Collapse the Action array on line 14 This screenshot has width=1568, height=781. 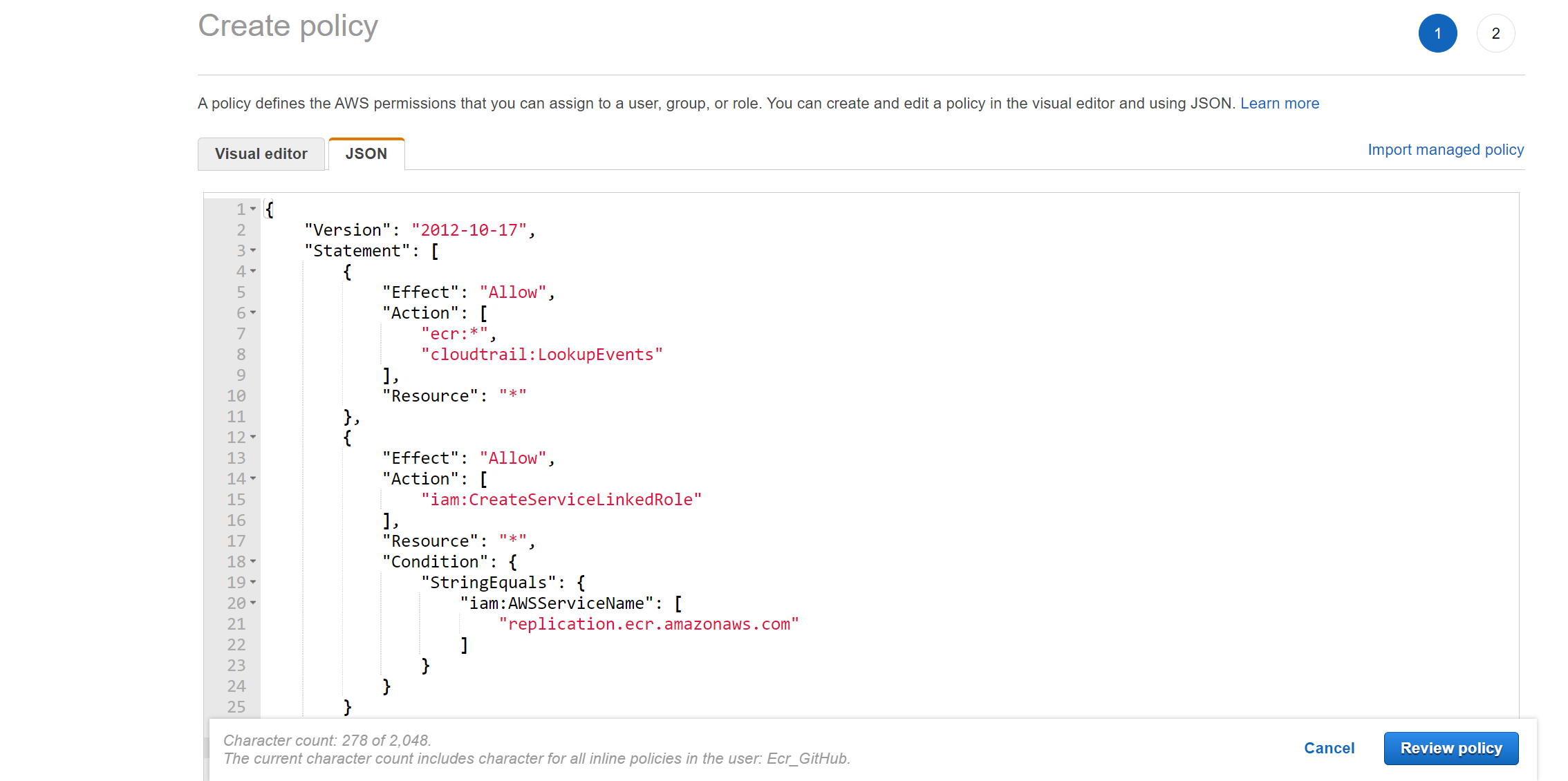(253, 478)
